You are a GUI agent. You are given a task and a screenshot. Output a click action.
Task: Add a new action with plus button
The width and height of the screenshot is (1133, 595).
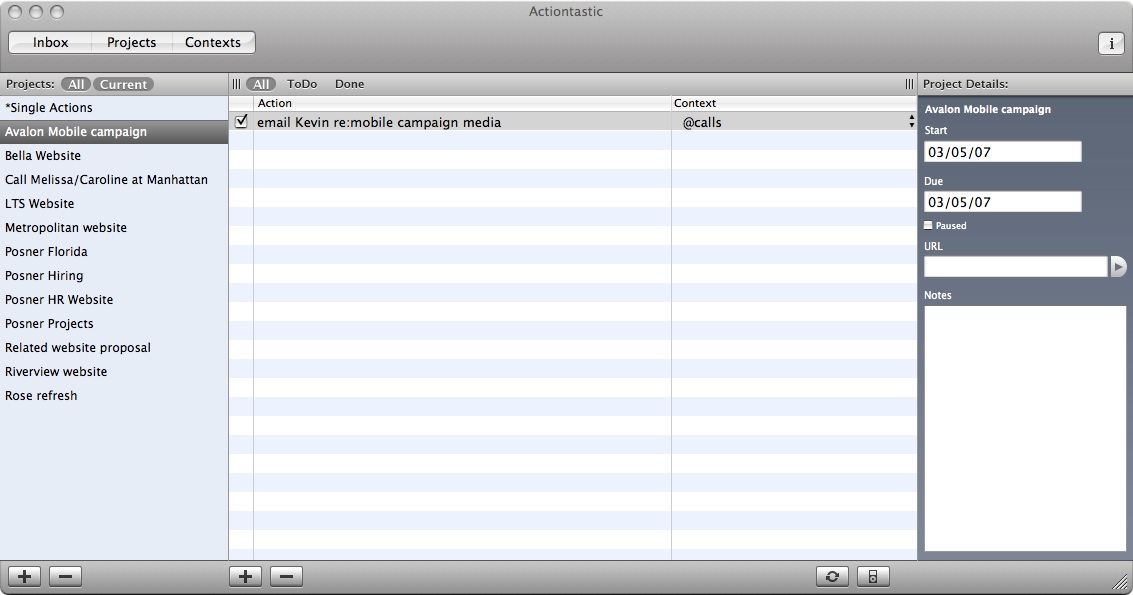click(x=245, y=577)
